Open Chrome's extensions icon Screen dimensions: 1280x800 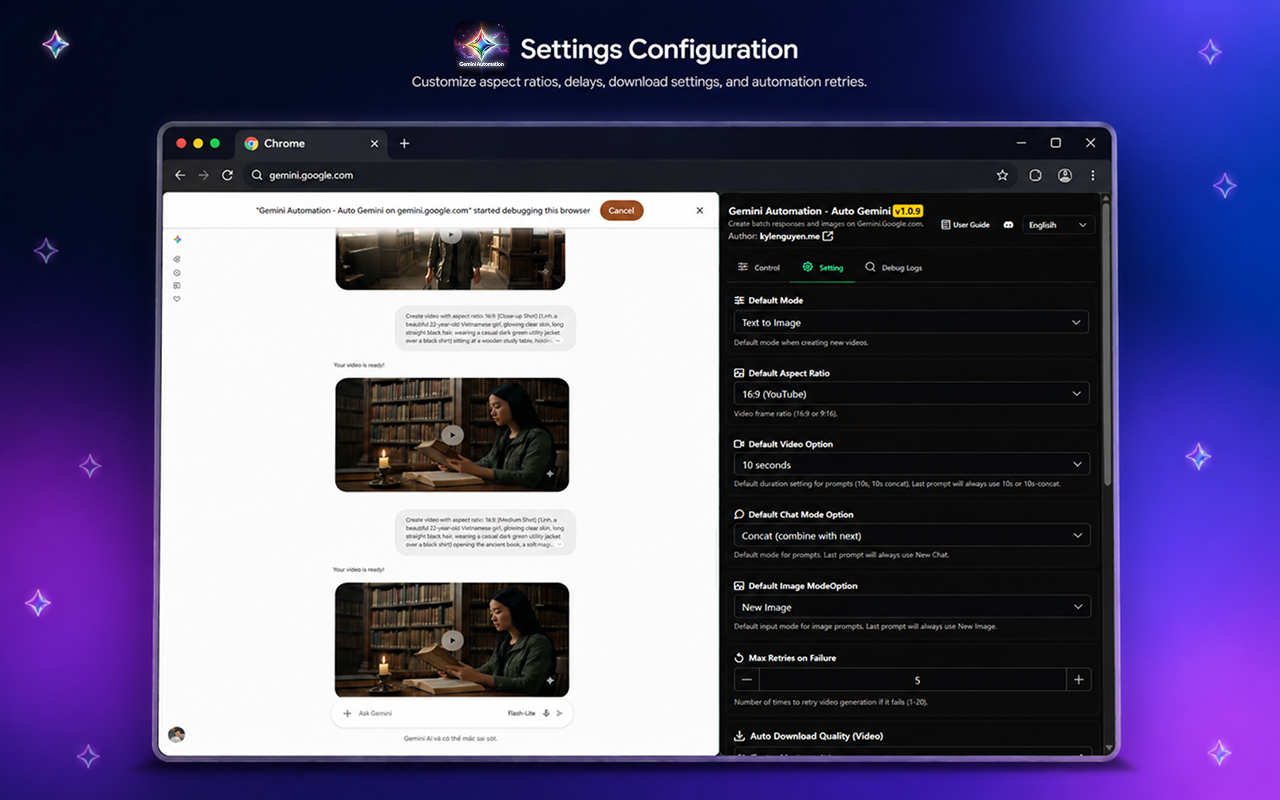pos(1036,175)
